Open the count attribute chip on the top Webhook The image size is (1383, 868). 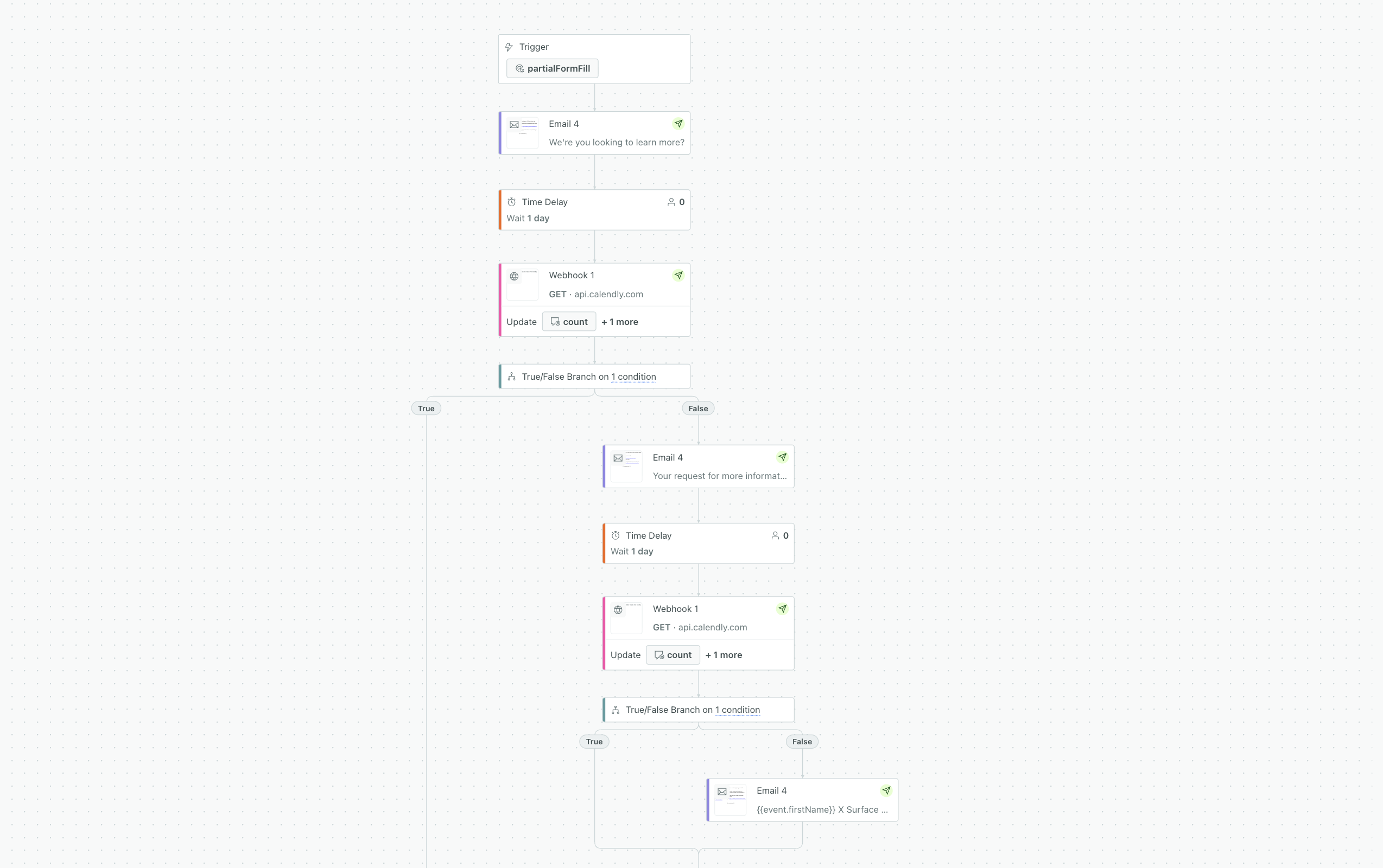coord(569,322)
